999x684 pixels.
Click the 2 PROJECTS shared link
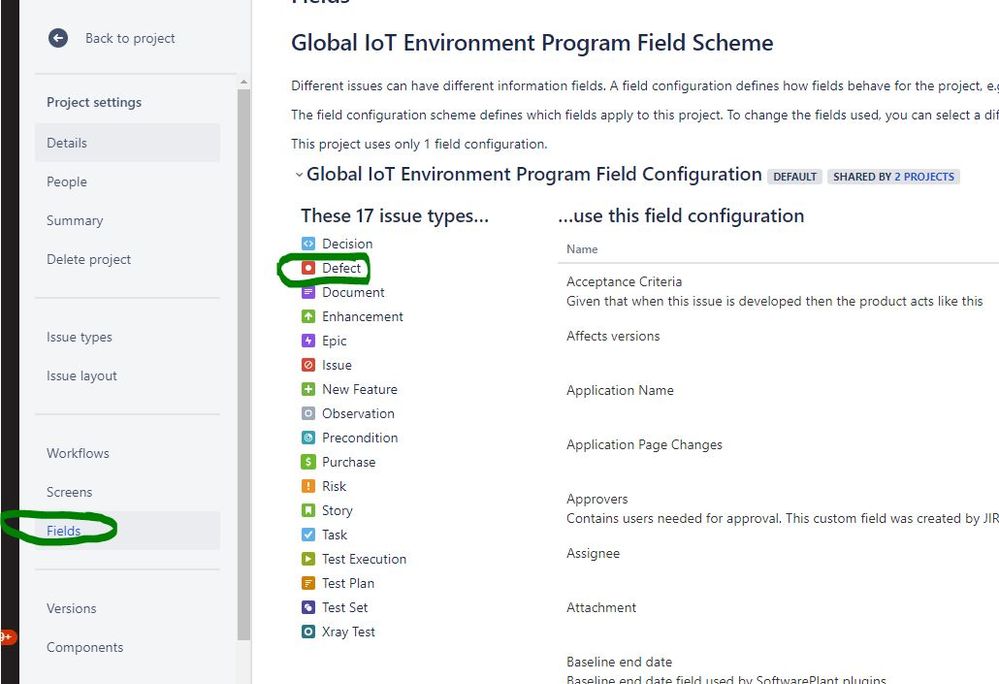click(924, 176)
